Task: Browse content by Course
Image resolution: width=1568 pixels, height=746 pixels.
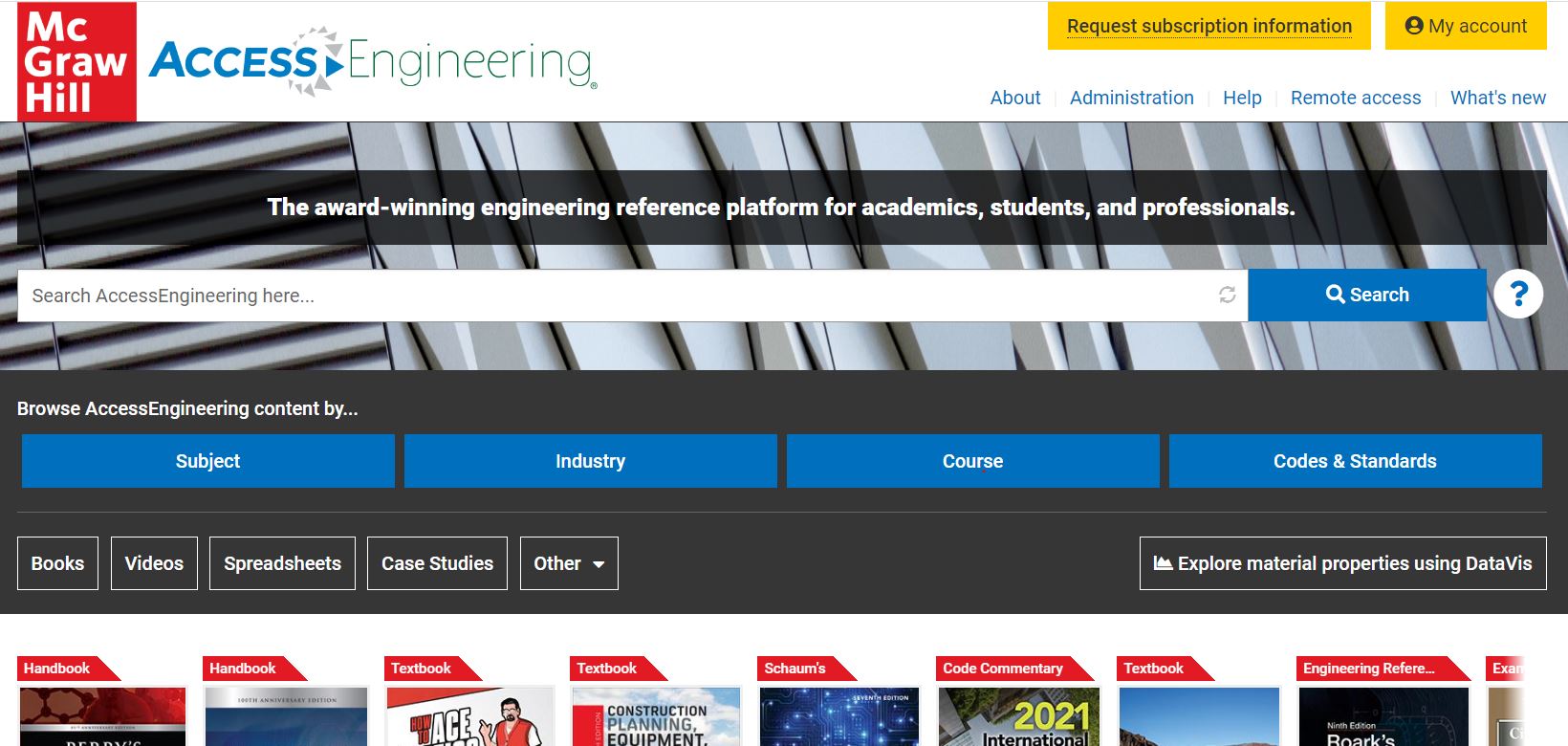Action: (x=972, y=461)
